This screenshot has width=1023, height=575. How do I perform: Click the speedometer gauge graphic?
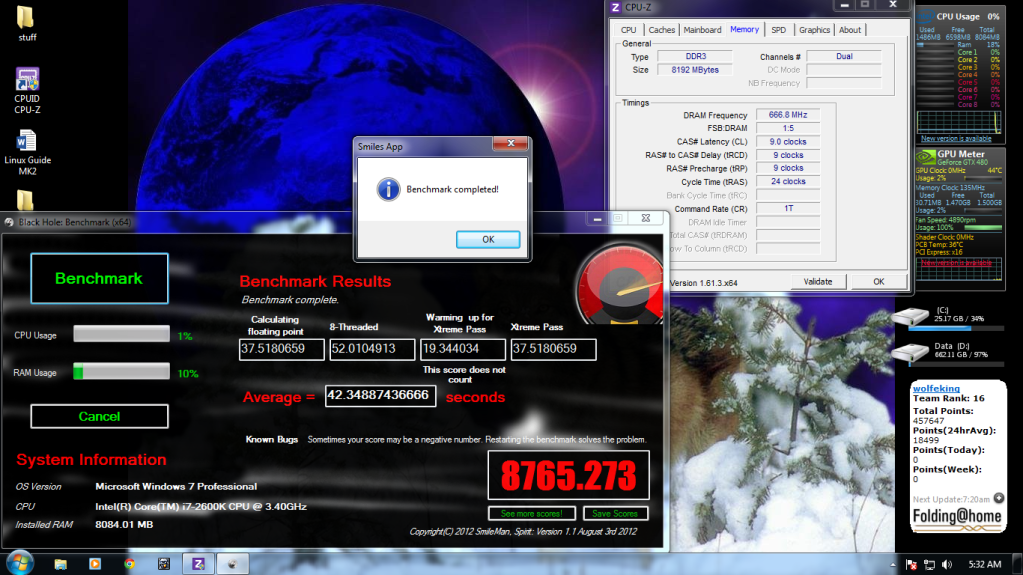[x=620, y=284]
